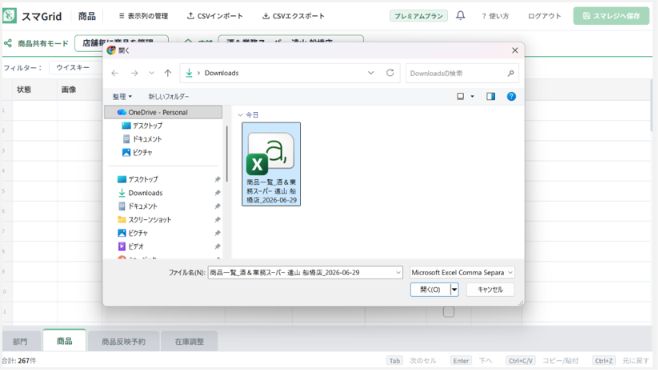
Task: Collapse the 今日 file group
Action: 240,115
